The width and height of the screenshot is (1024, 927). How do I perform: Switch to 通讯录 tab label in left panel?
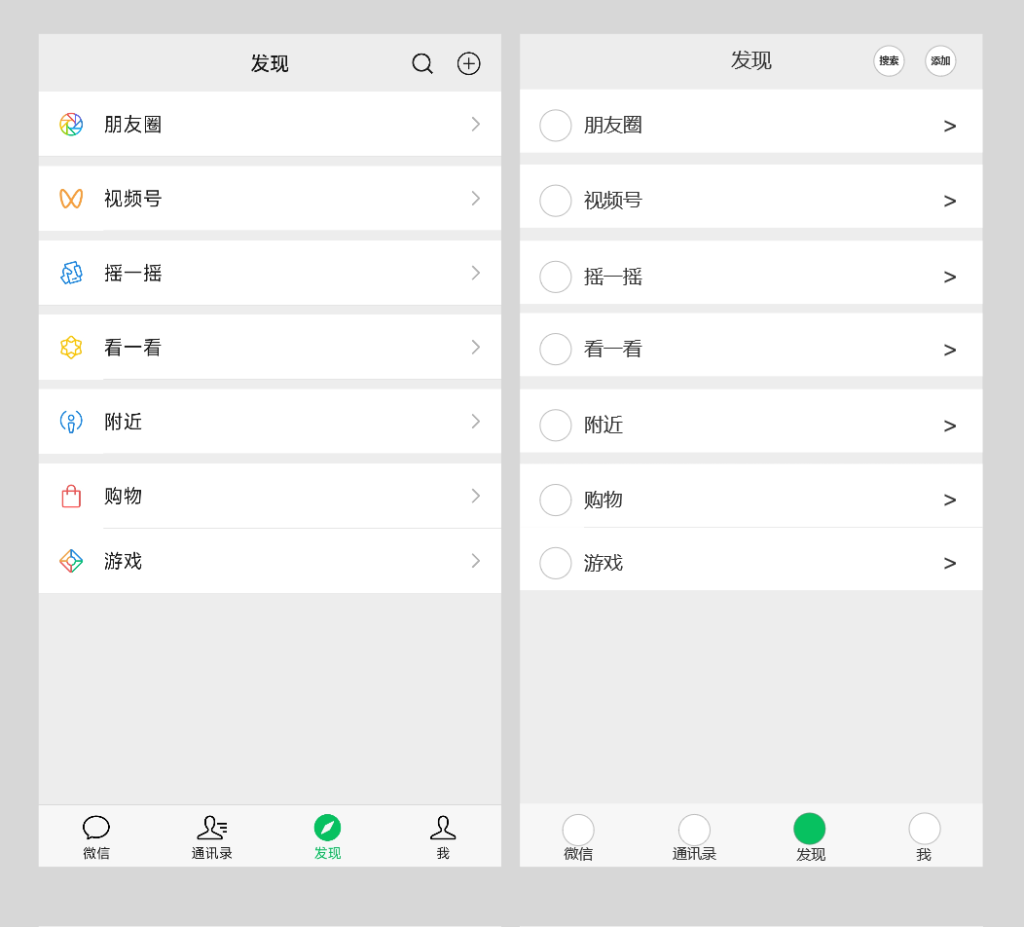212,853
